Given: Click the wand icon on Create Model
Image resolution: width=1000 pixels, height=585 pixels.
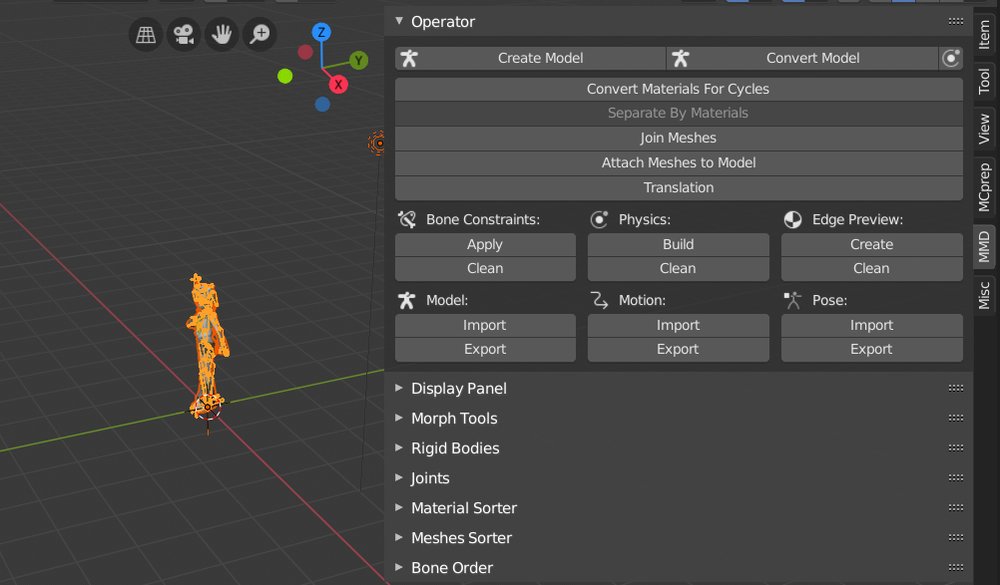Looking at the screenshot, I should (x=409, y=58).
